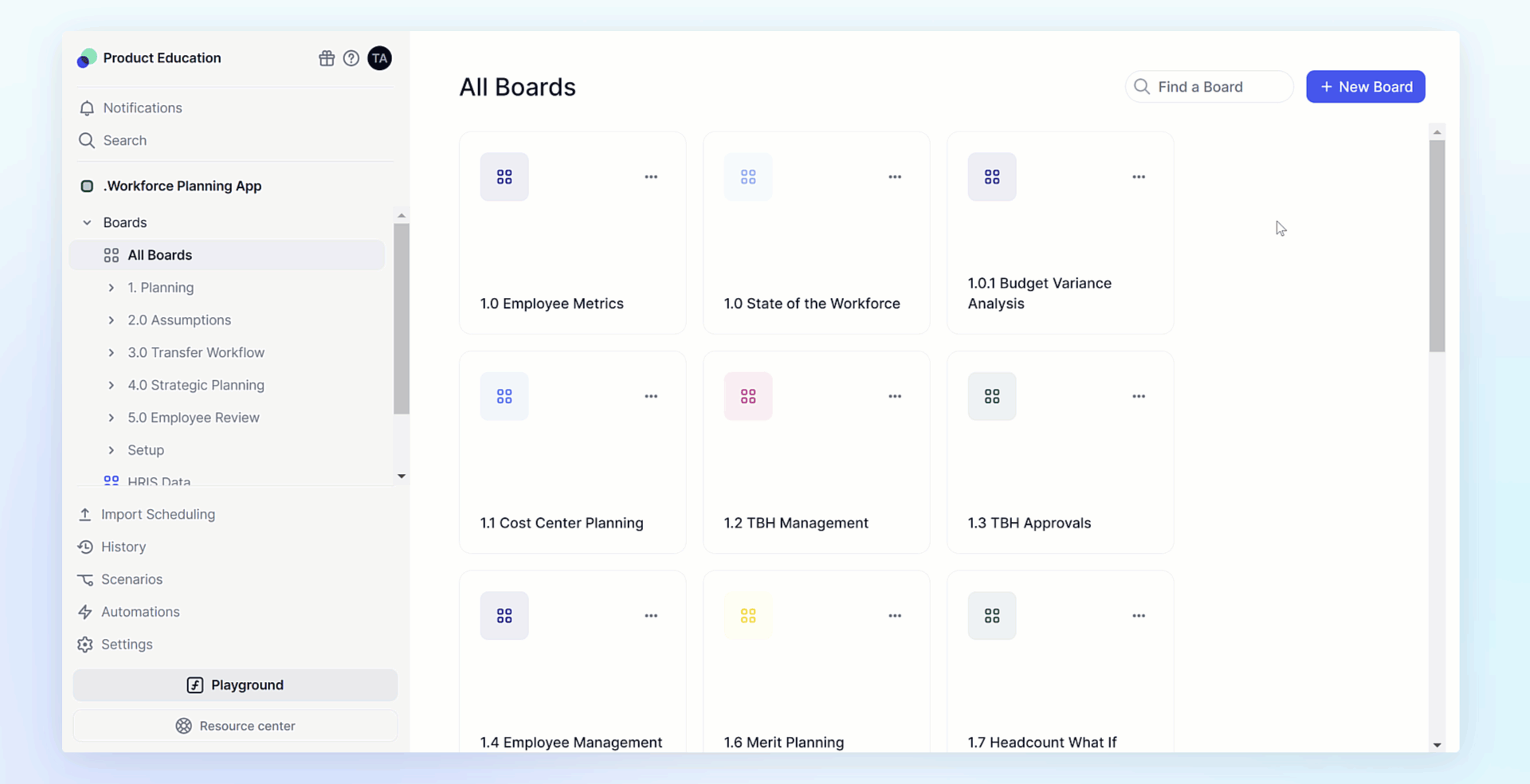
Task: Expand the 1. Planning folder
Action: click(111, 288)
